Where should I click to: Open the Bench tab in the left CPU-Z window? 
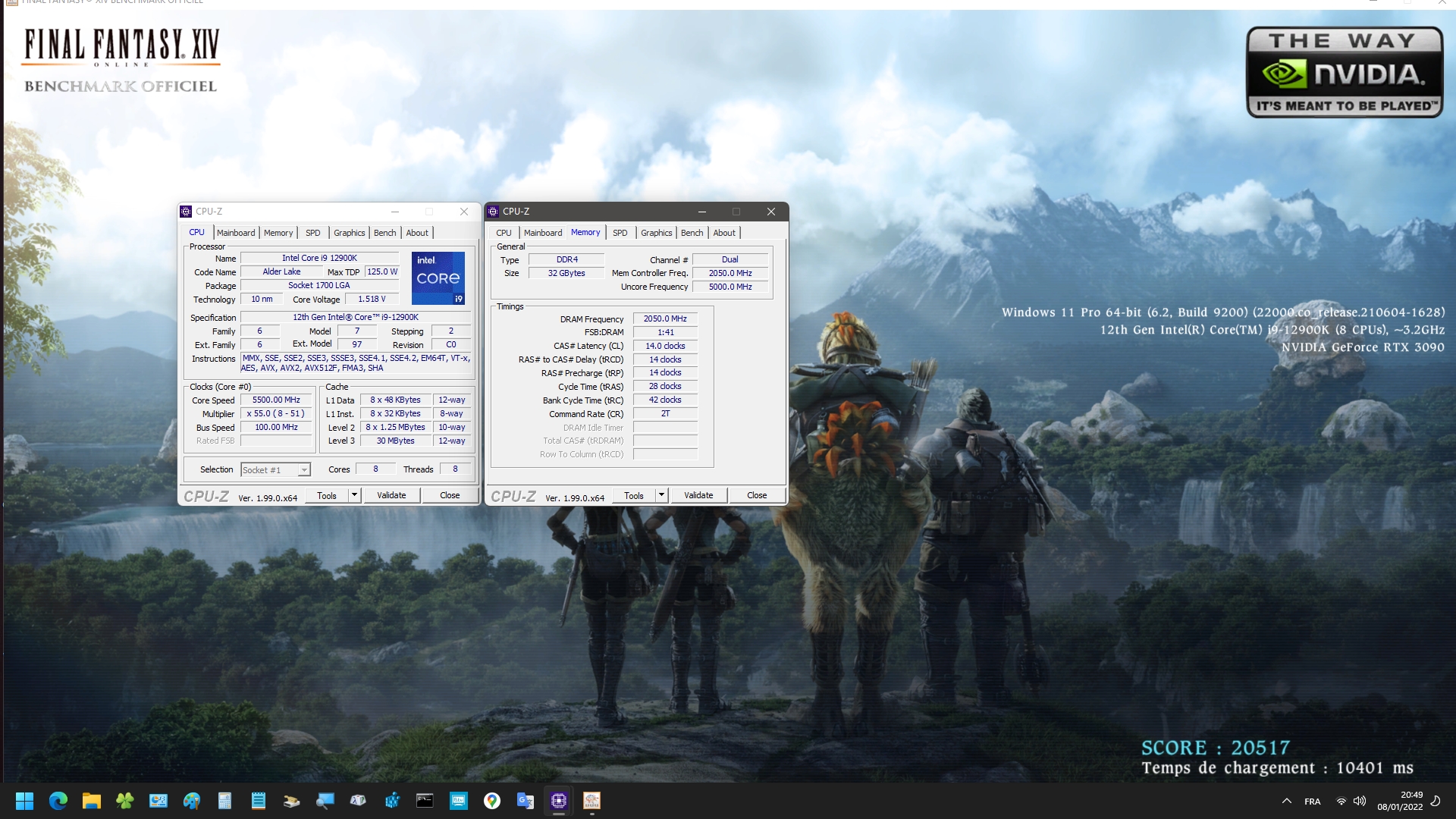click(x=384, y=233)
